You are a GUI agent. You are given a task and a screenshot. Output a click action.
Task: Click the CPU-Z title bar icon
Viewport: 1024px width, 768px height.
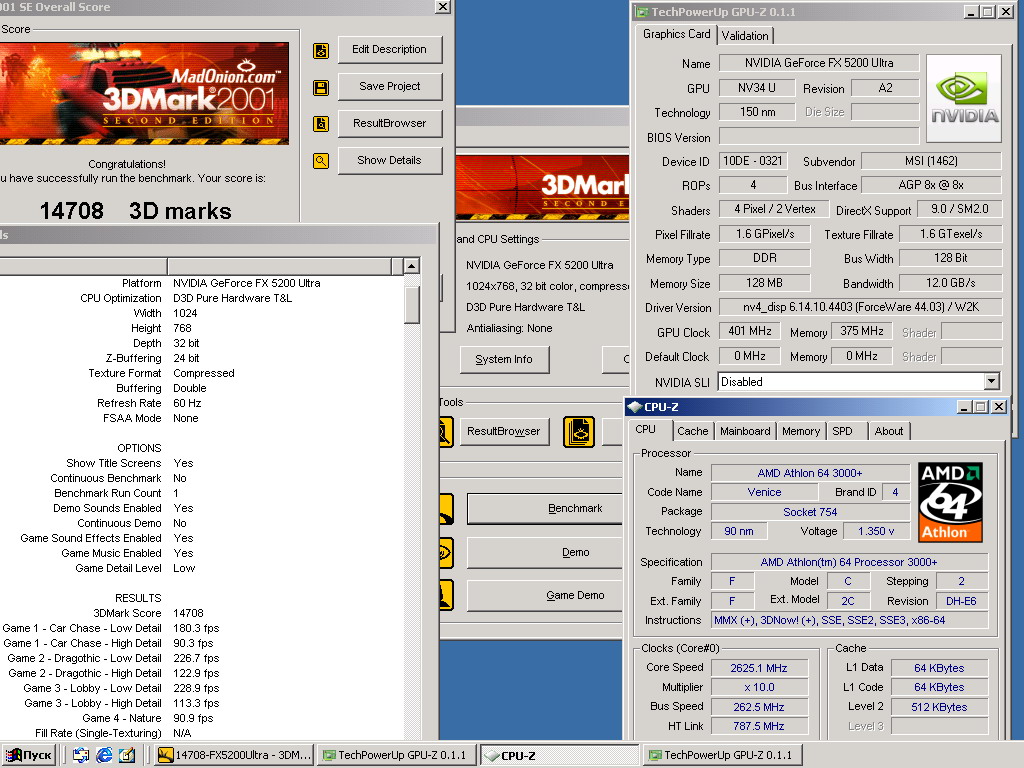[x=634, y=407]
